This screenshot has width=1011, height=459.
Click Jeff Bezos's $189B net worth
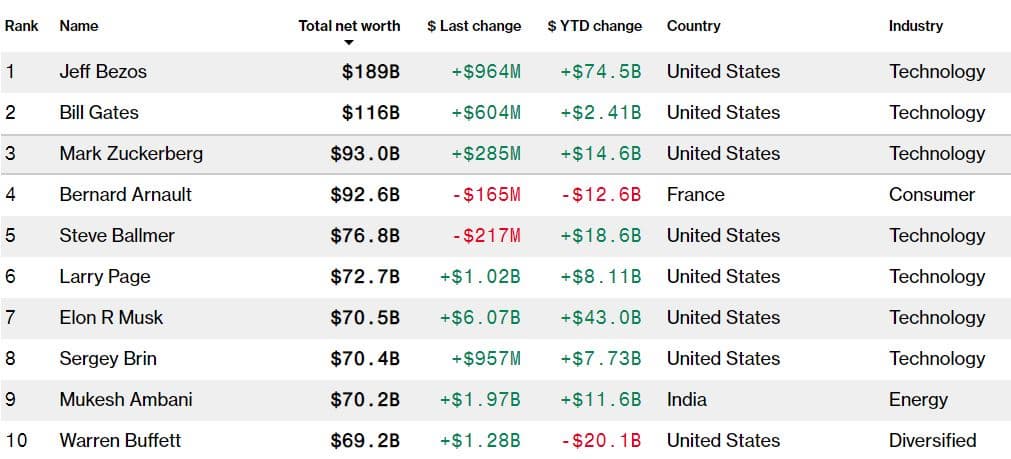pos(371,72)
